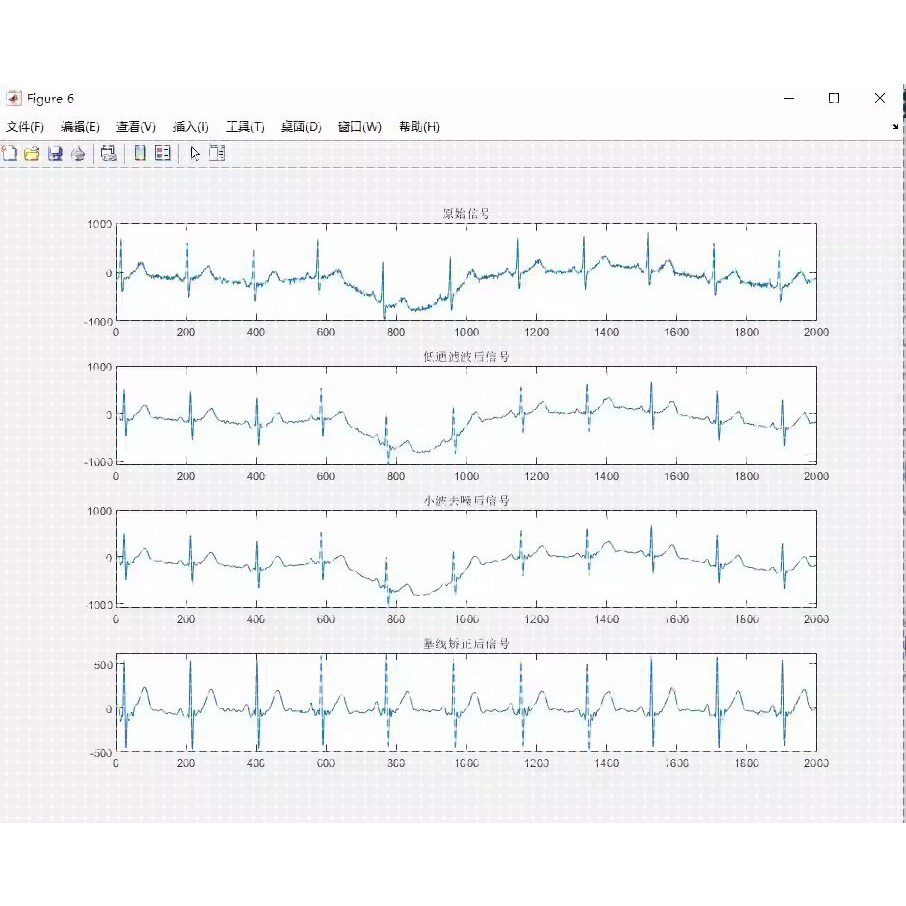
Task: Click x-axis label 2000 under 原始信号 plot
Action: [x=816, y=332]
